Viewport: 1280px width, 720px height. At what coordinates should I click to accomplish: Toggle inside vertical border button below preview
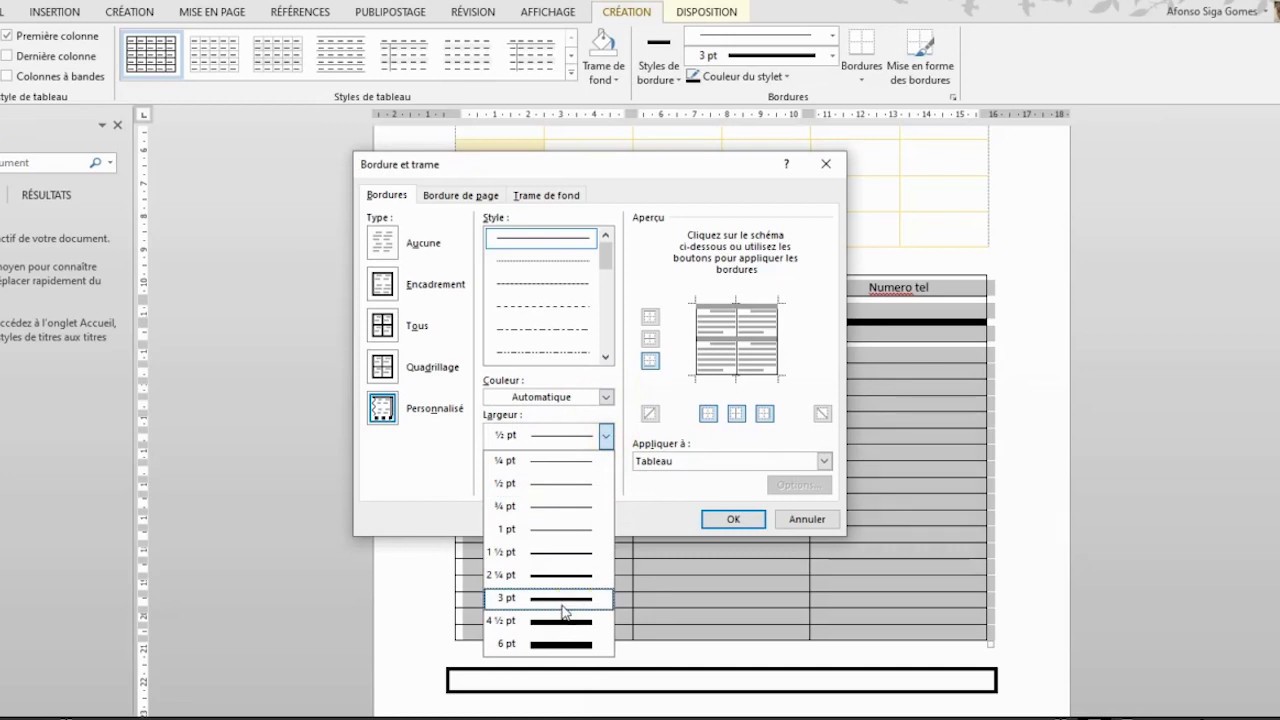[736, 414]
